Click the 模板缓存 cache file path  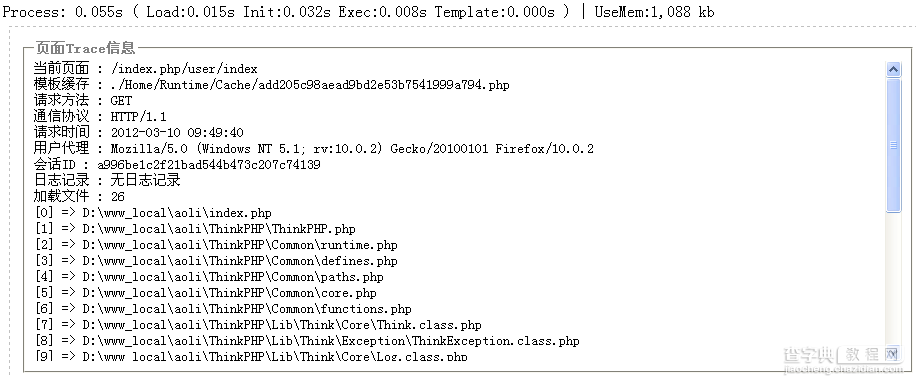(x=310, y=85)
